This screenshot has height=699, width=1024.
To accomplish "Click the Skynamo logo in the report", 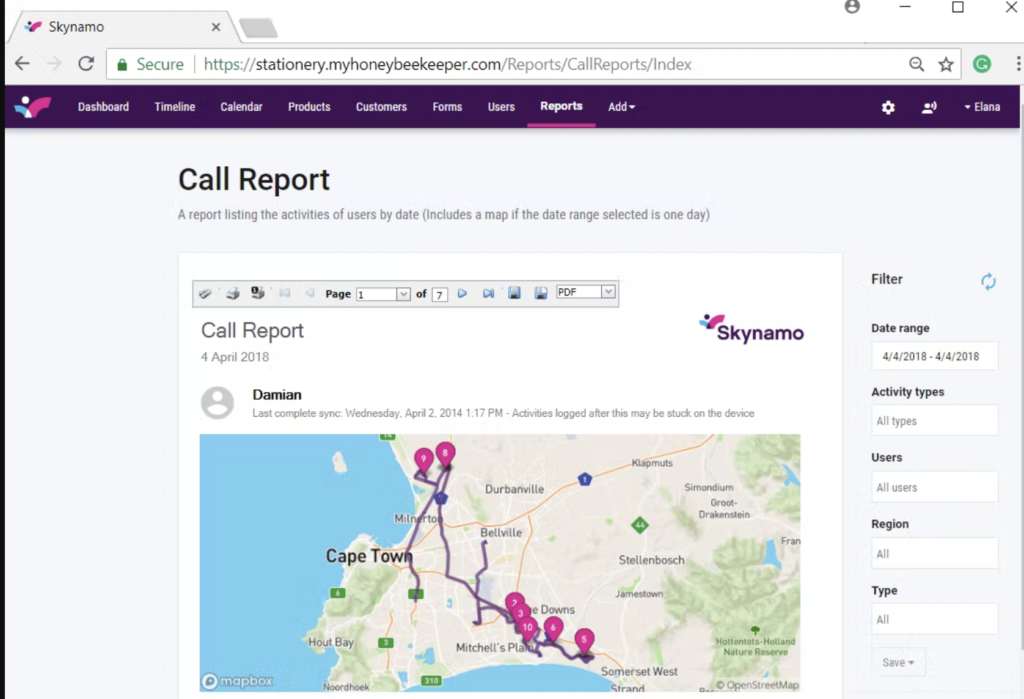I will pos(751,328).
